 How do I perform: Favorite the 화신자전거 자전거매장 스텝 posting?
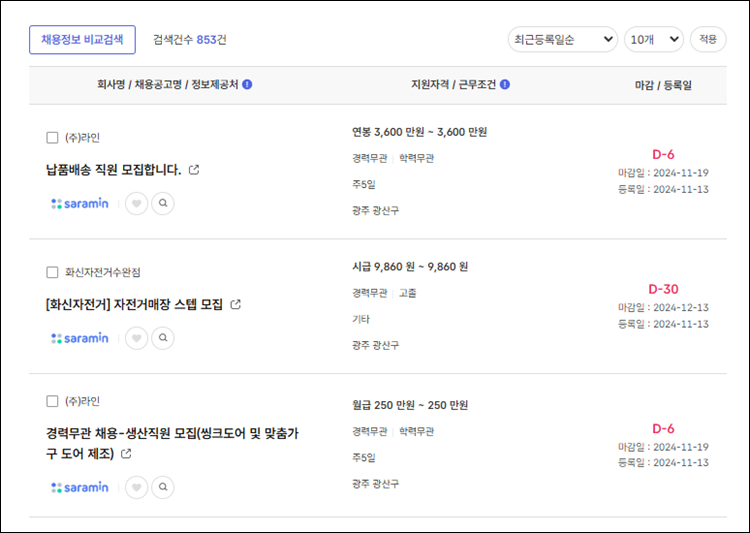(x=136, y=338)
